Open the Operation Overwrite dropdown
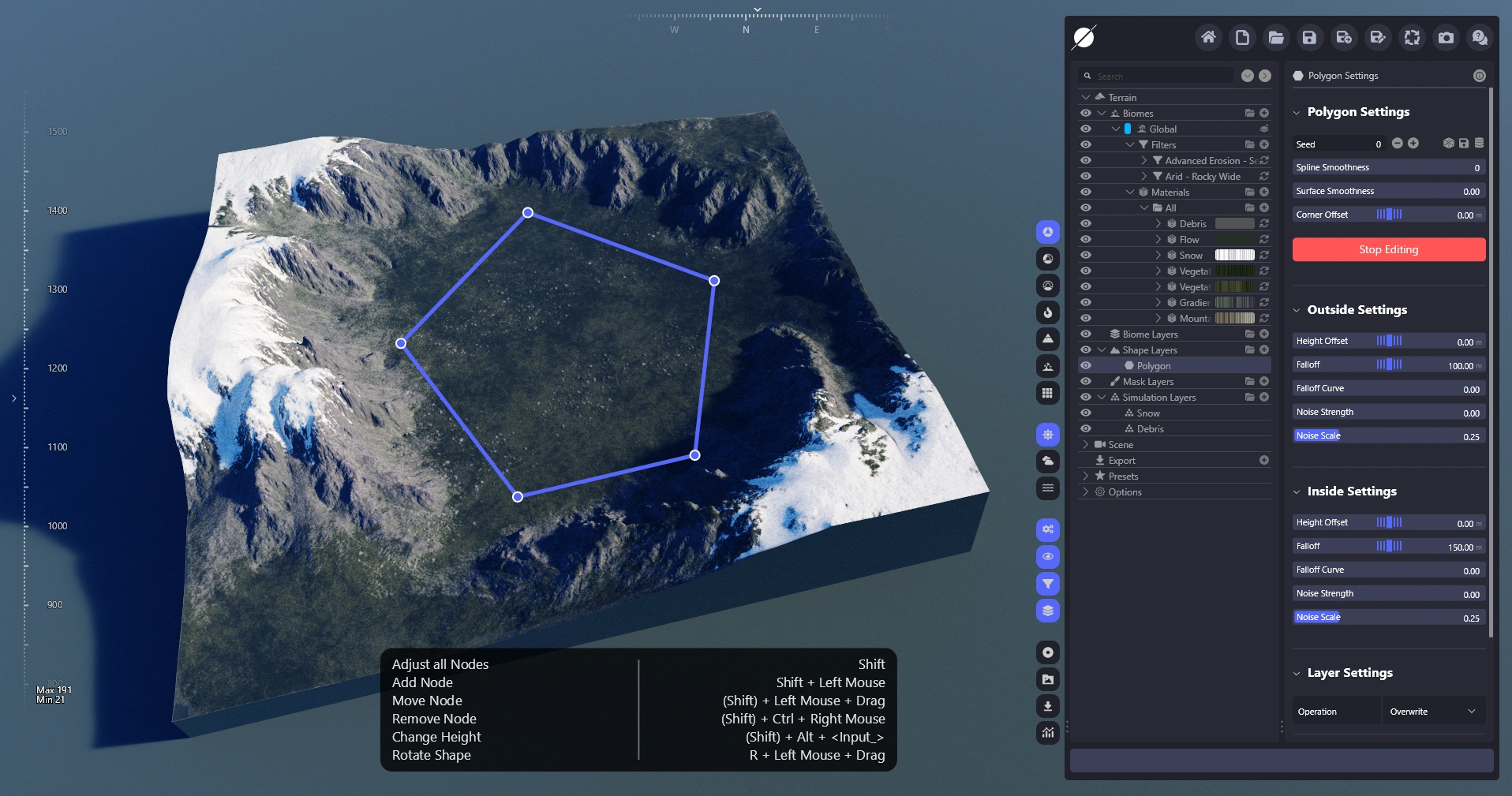 coord(1433,712)
